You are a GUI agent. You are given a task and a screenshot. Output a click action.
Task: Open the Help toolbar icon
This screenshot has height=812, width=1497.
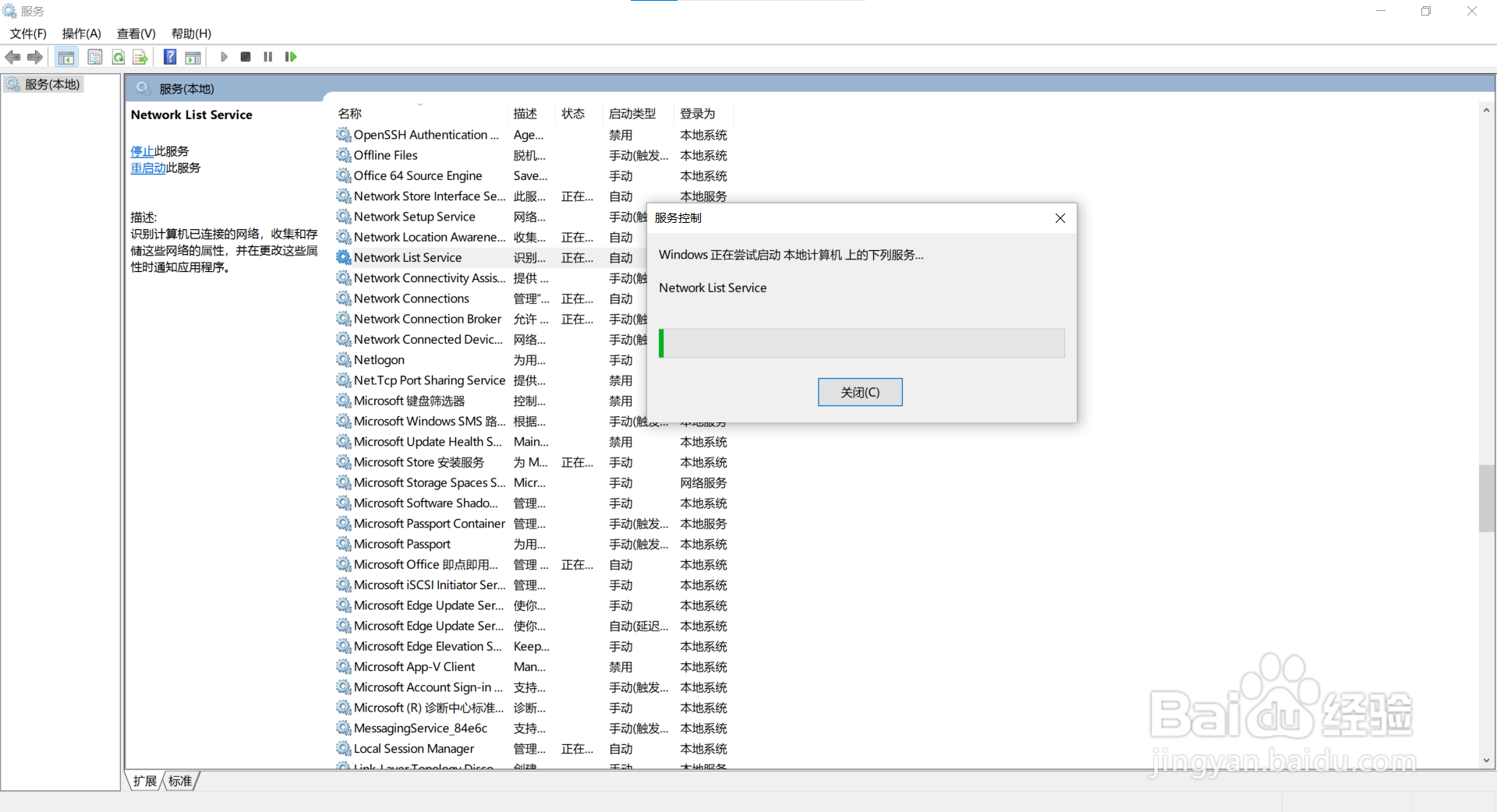coord(170,57)
